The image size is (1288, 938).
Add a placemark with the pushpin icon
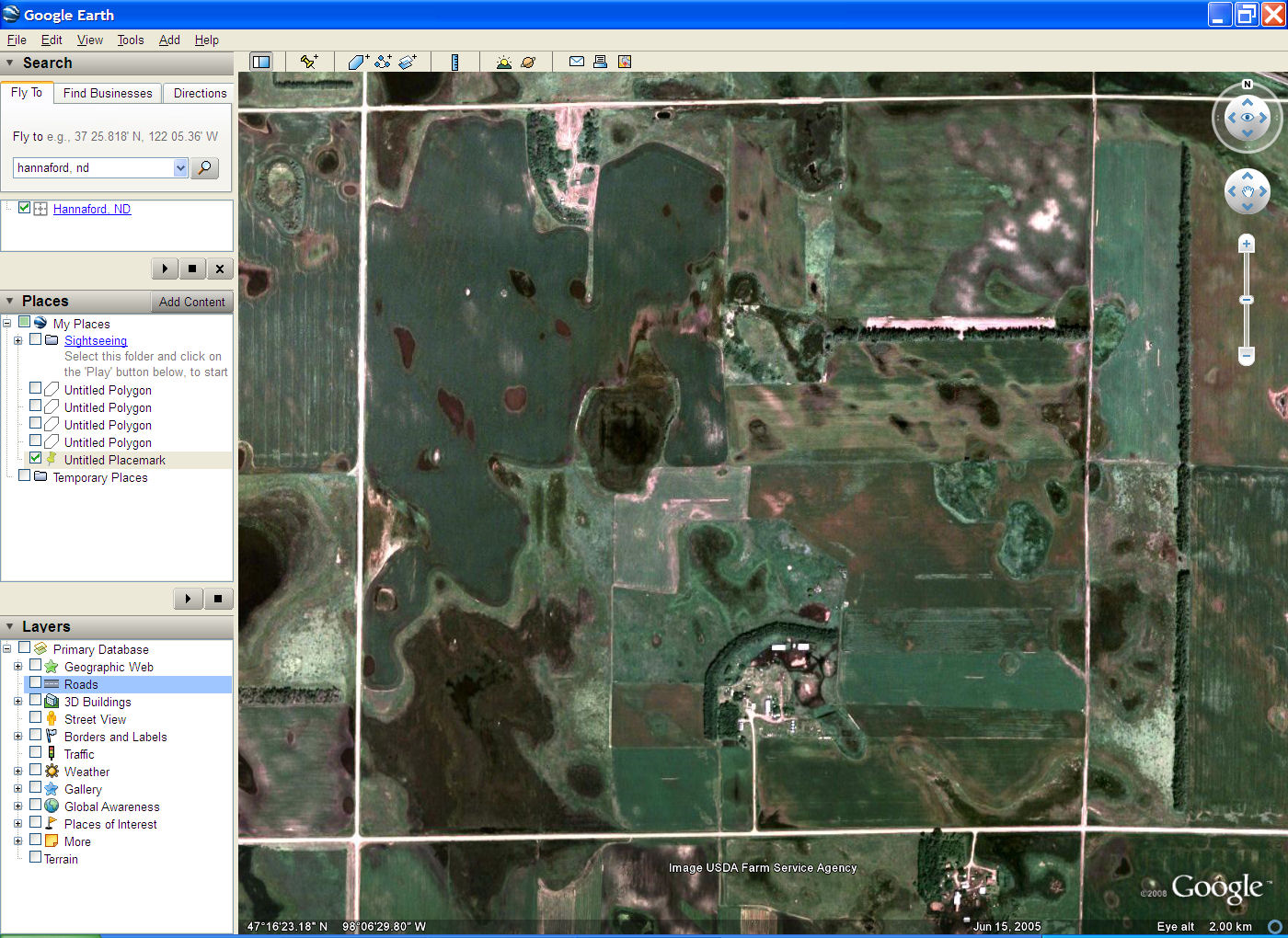coord(309,62)
